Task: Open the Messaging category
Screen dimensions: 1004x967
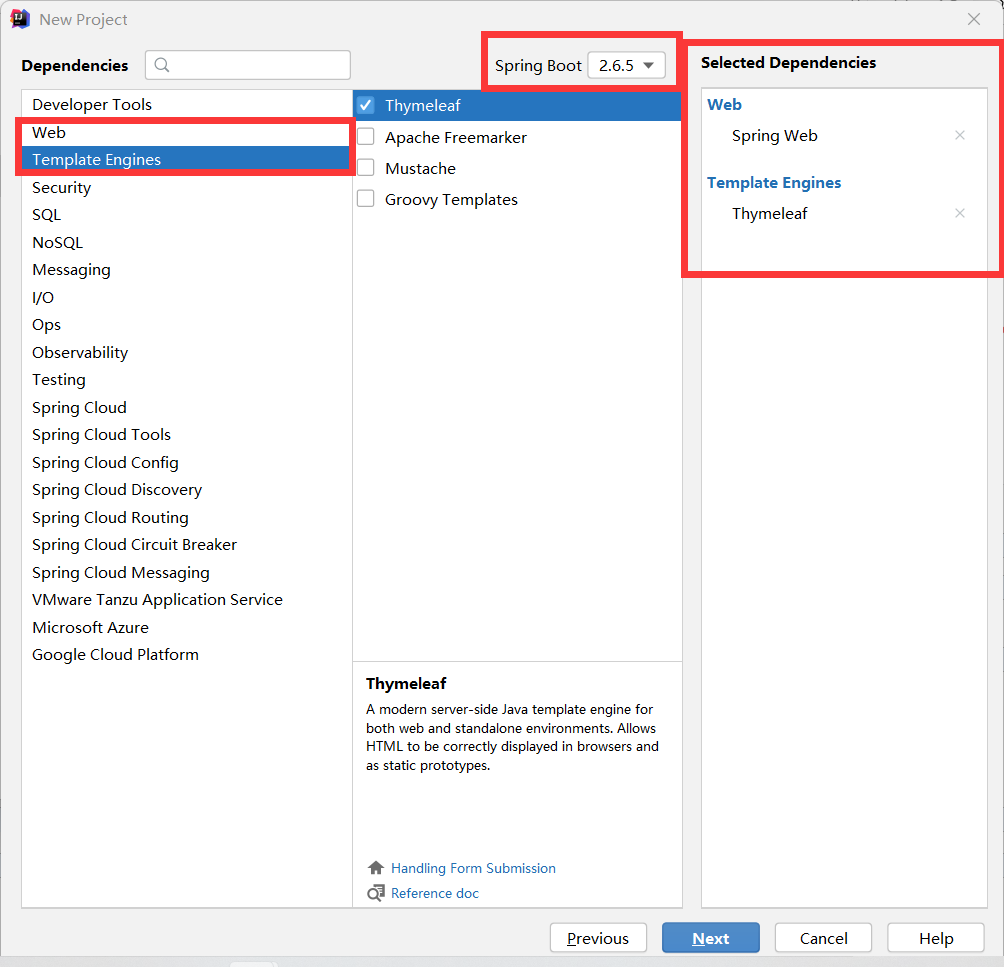Action: coord(186,270)
